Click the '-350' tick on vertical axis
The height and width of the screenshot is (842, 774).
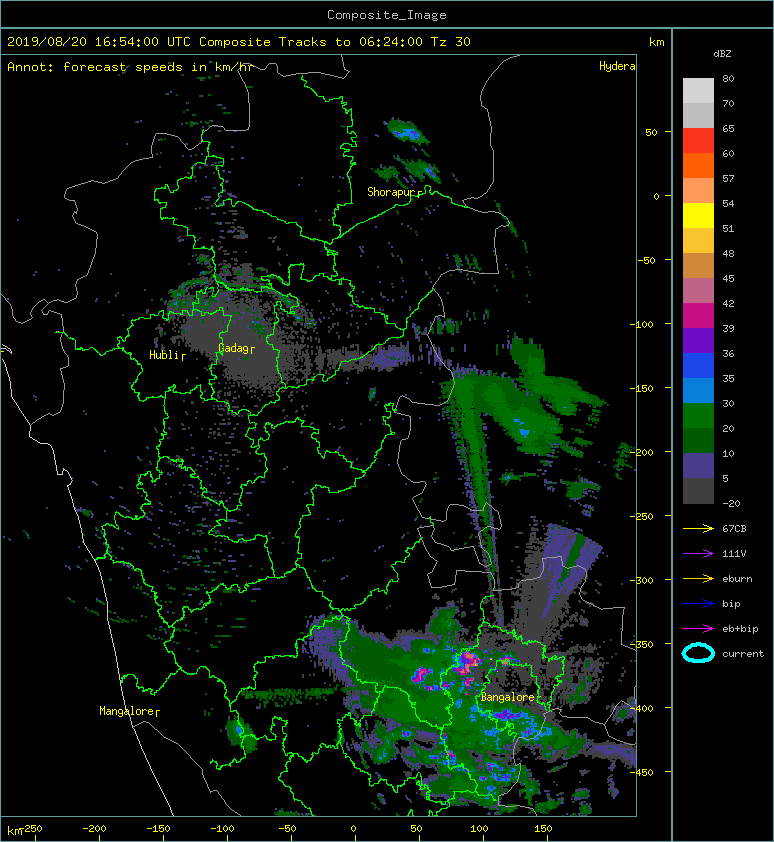click(x=642, y=644)
